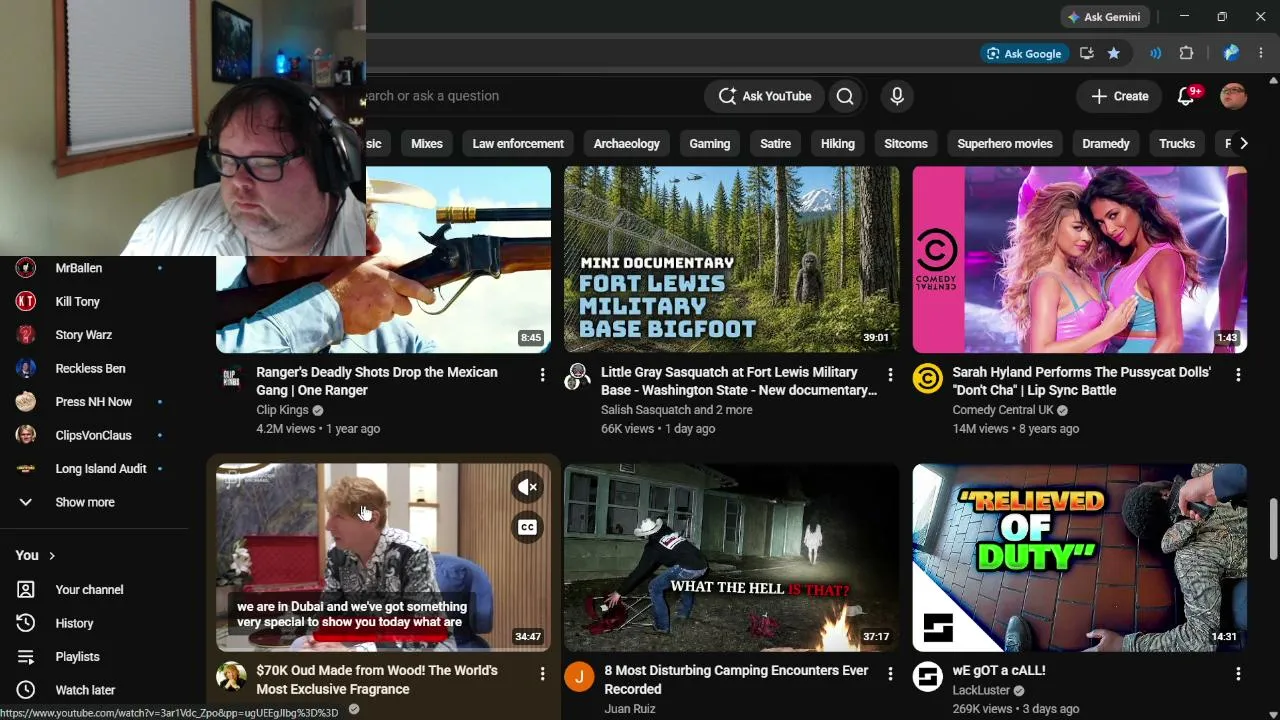Select the Satire filter chip

tap(775, 144)
